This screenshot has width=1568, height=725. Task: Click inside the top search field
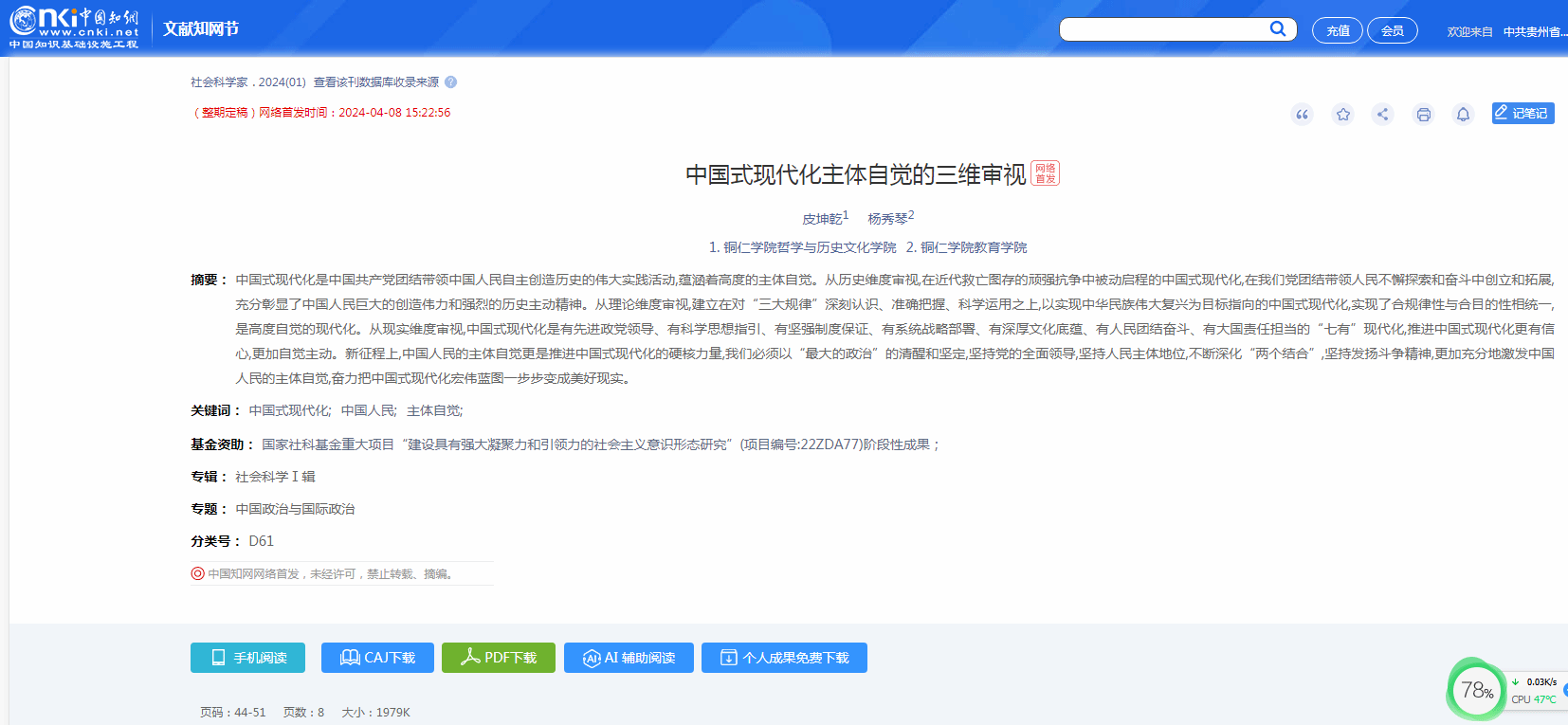click(x=1164, y=29)
